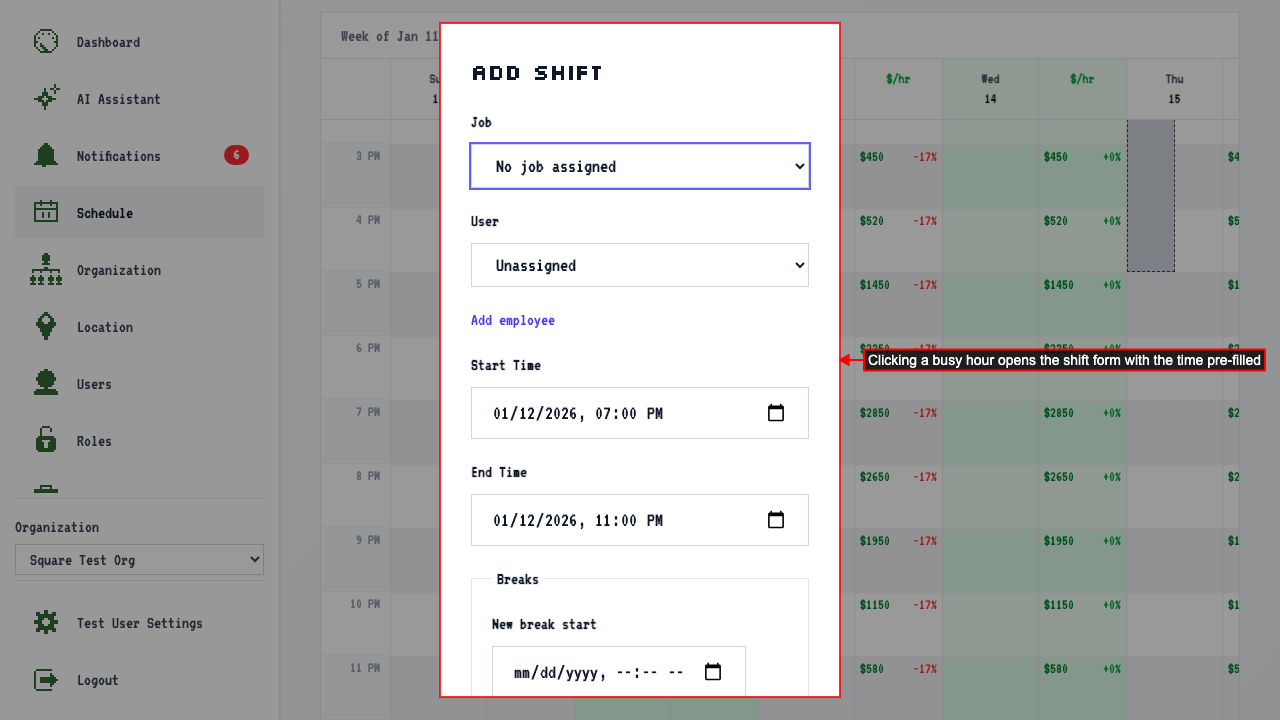Click the End Time date field
Viewport: 1280px width, 720px height.
[640, 520]
